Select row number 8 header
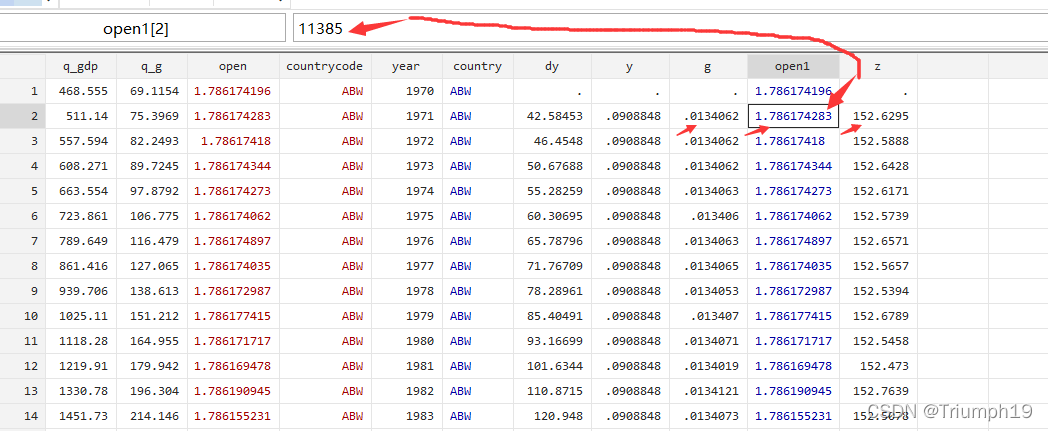 coord(23,266)
